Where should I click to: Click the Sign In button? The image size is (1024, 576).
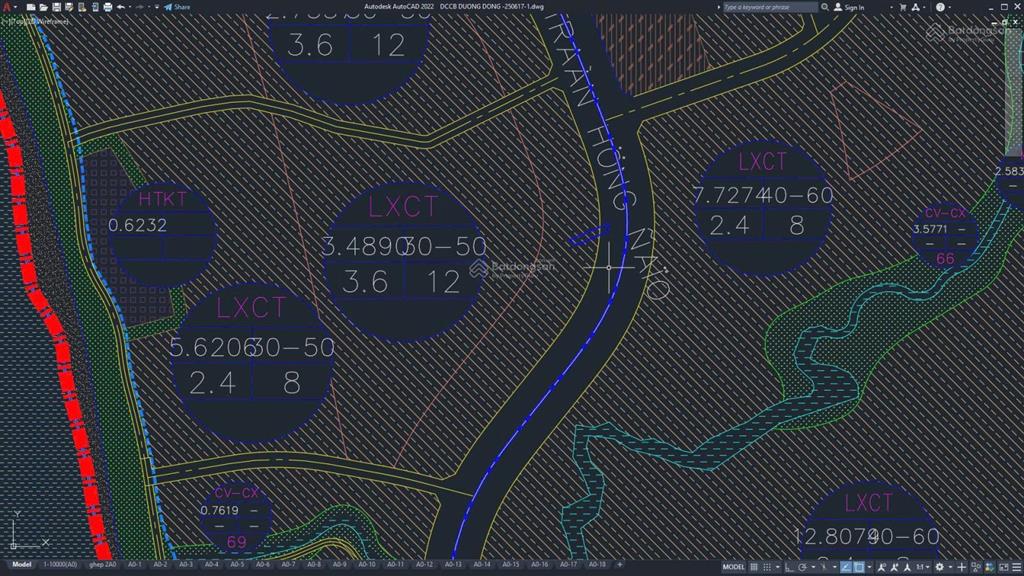pyautogui.click(x=850, y=7)
